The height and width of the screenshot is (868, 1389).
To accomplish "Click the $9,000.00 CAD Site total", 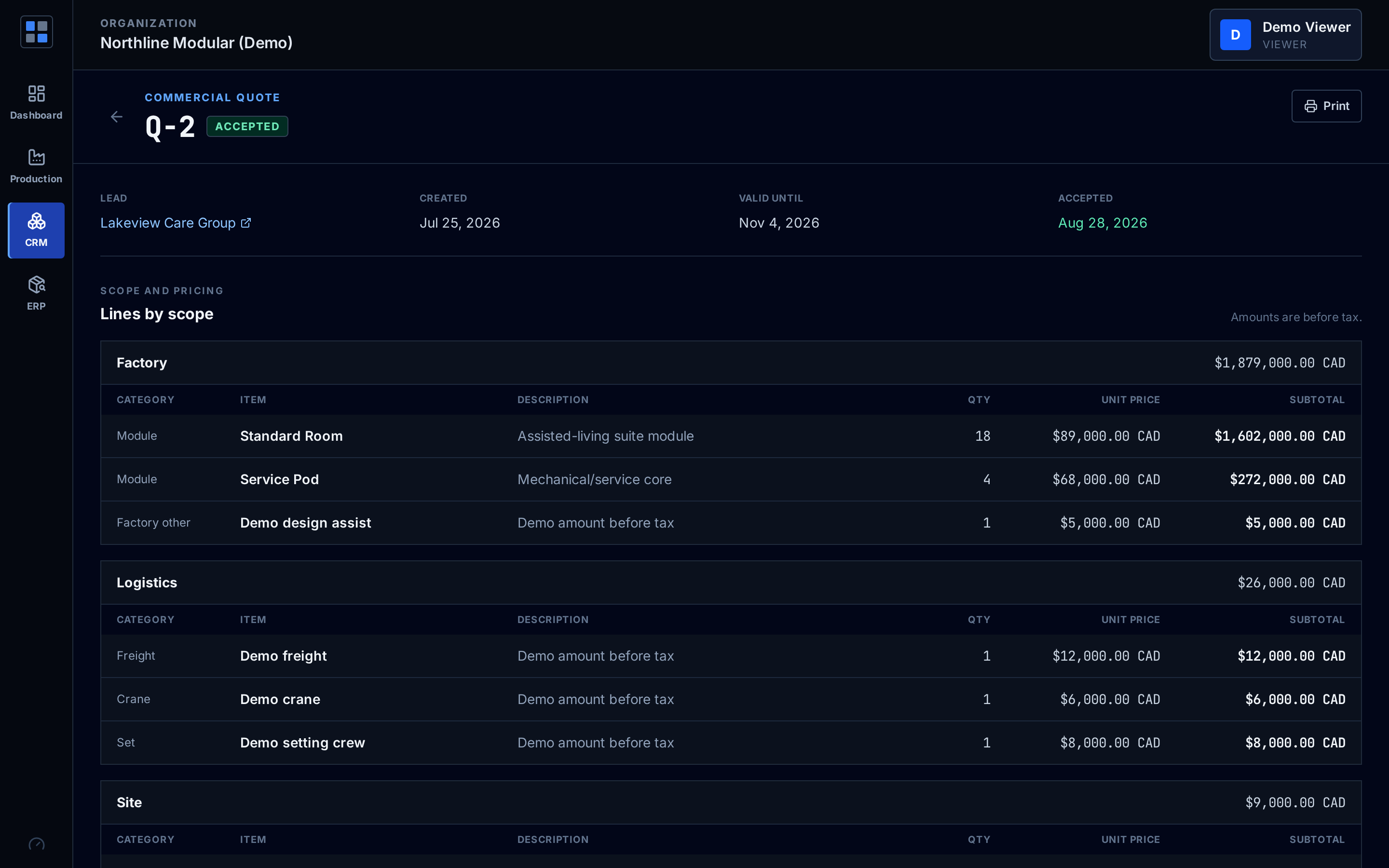I will point(1295,802).
